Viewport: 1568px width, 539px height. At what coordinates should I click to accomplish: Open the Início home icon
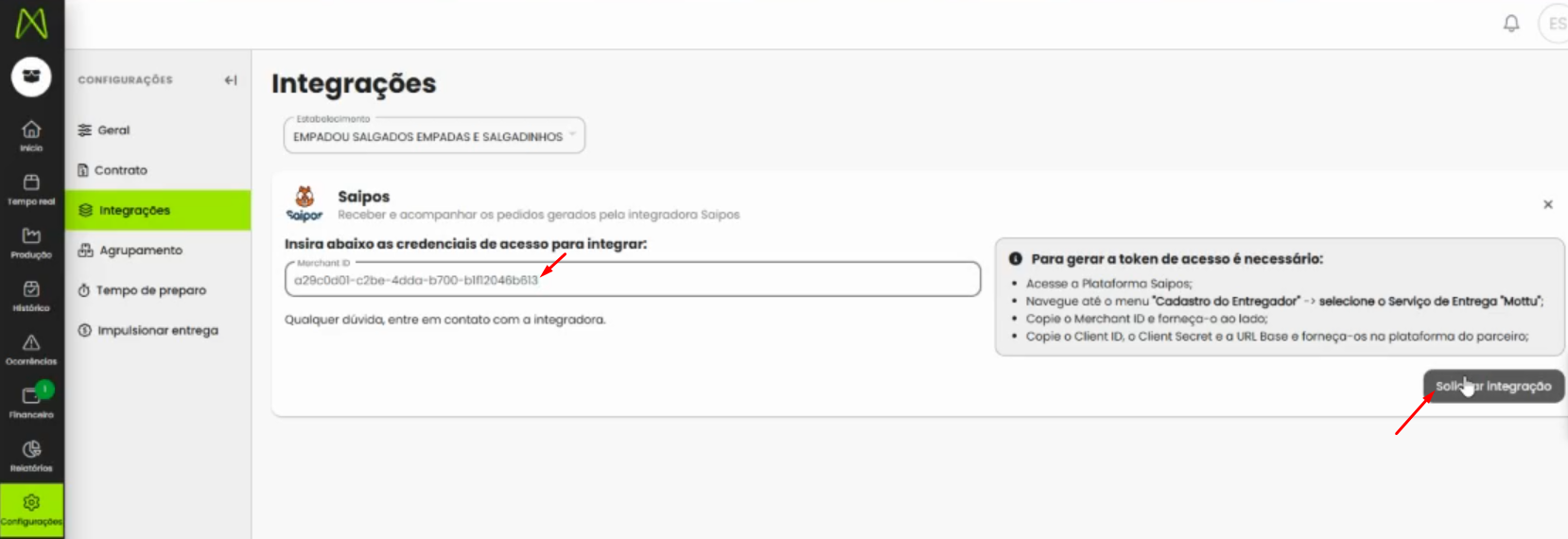pyautogui.click(x=31, y=135)
